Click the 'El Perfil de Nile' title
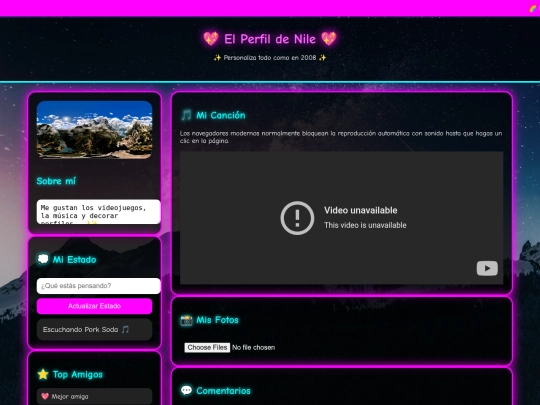This screenshot has width=540, height=405. click(x=270, y=39)
